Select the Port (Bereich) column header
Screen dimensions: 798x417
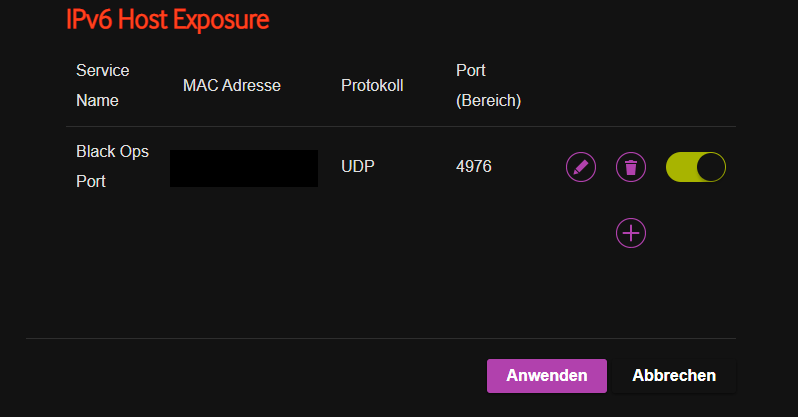click(488, 85)
